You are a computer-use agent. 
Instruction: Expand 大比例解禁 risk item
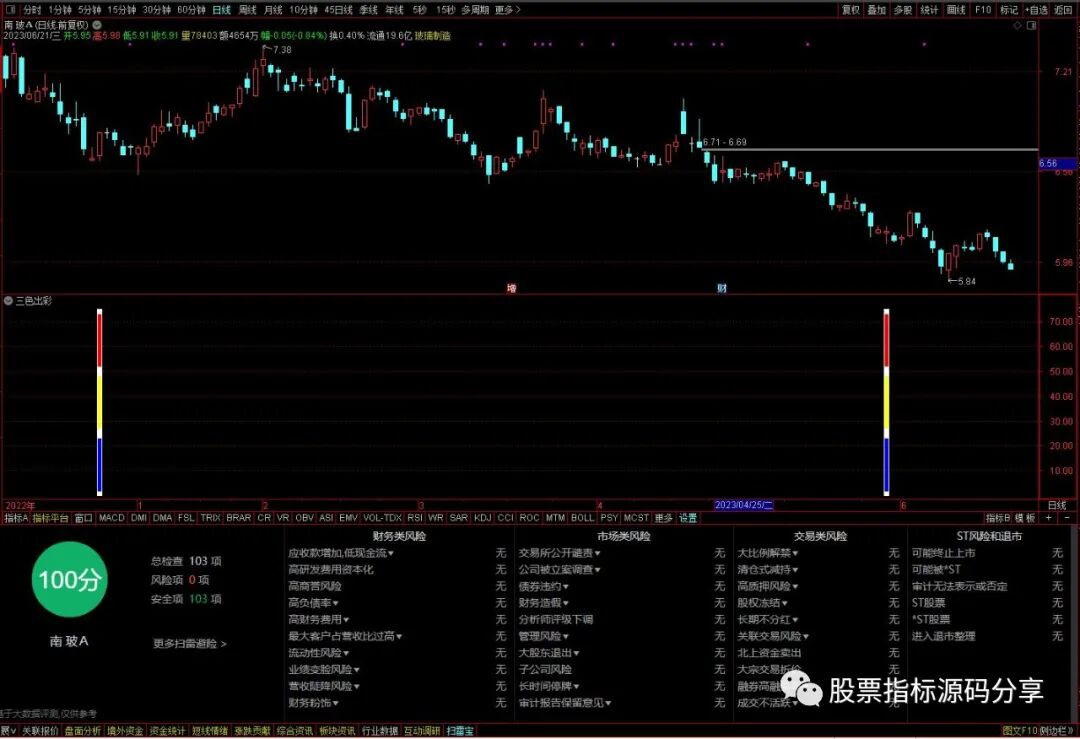pos(768,553)
